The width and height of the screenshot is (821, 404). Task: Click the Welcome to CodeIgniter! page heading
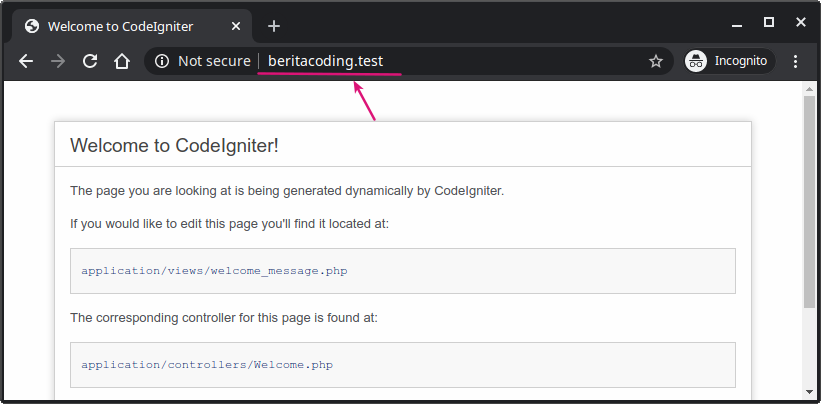pyautogui.click(x=174, y=145)
